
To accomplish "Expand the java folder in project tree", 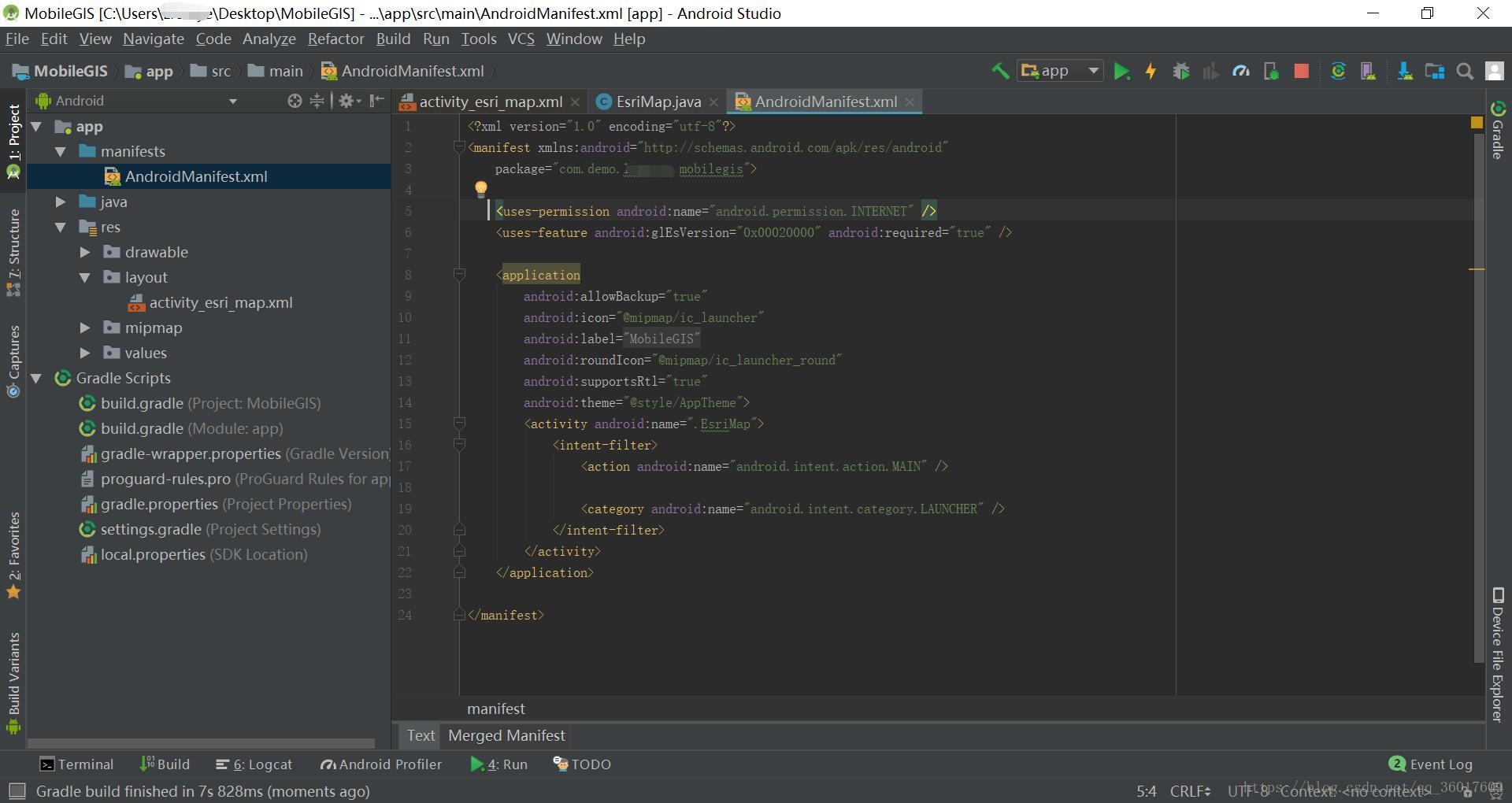I will [61, 202].
